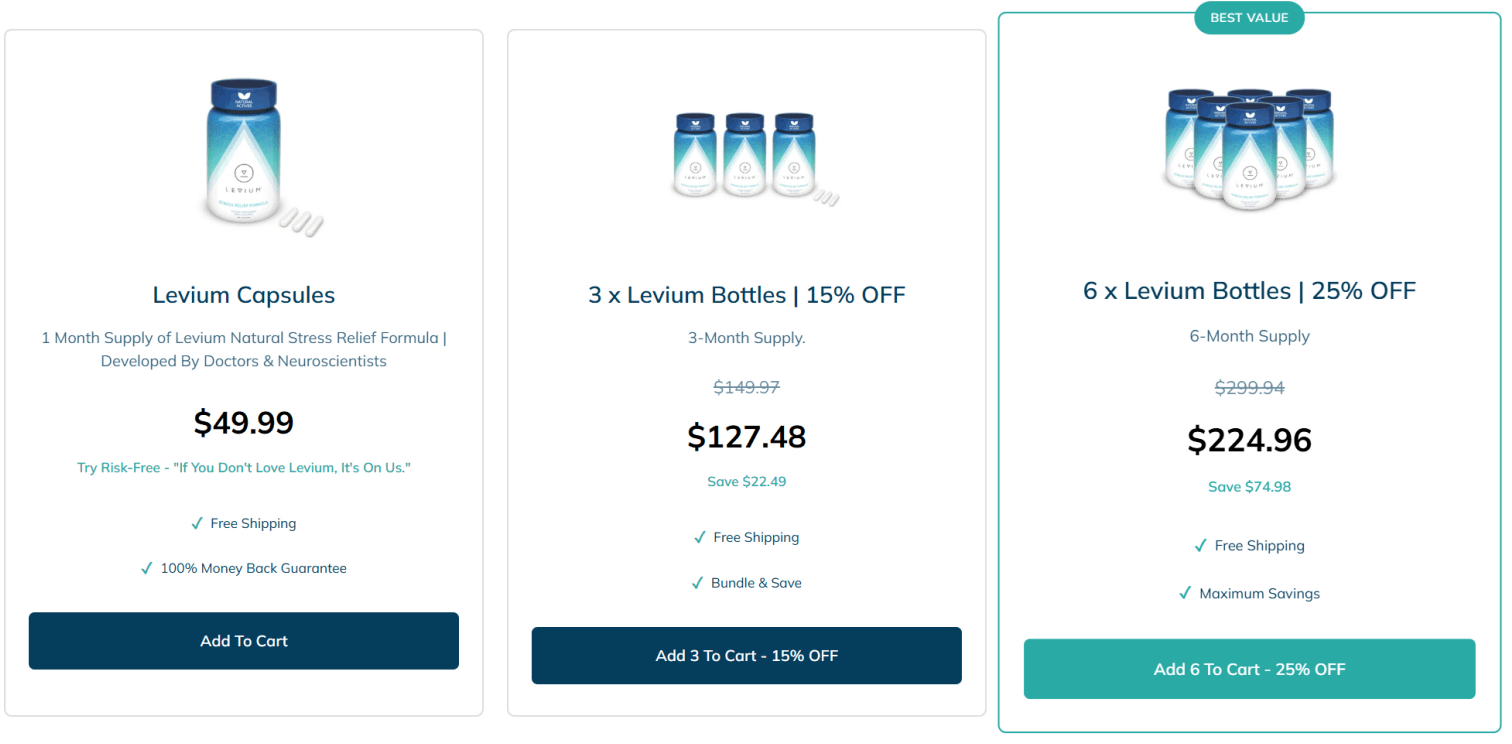Click the Levium Capsules title
The image size is (1512, 744).
click(x=243, y=295)
